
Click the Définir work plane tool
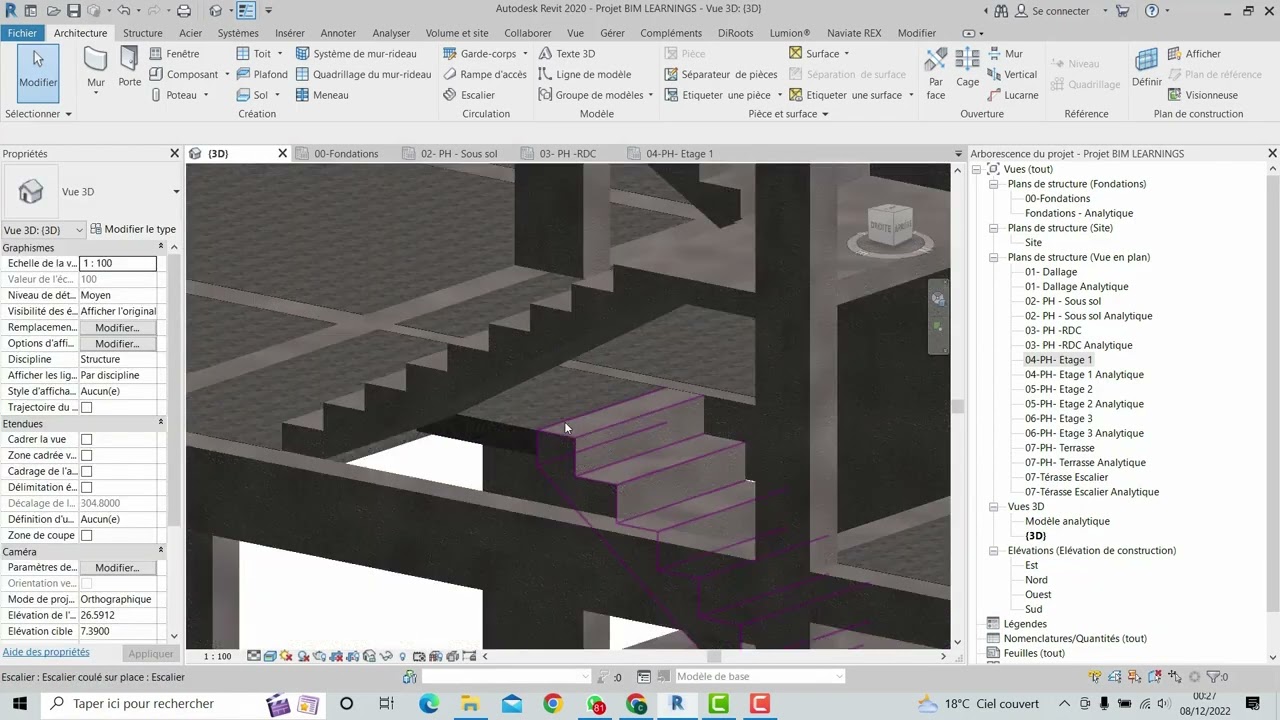1147,67
